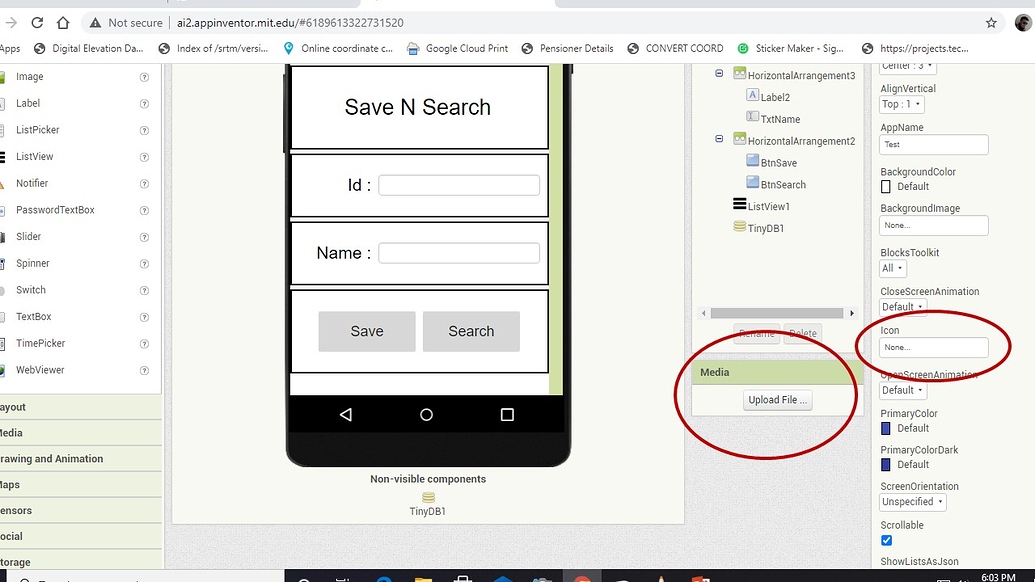The width and height of the screenshot is (1035, 582).
Task: Click the TextBox component in the palette
Action: pos(32,316)
